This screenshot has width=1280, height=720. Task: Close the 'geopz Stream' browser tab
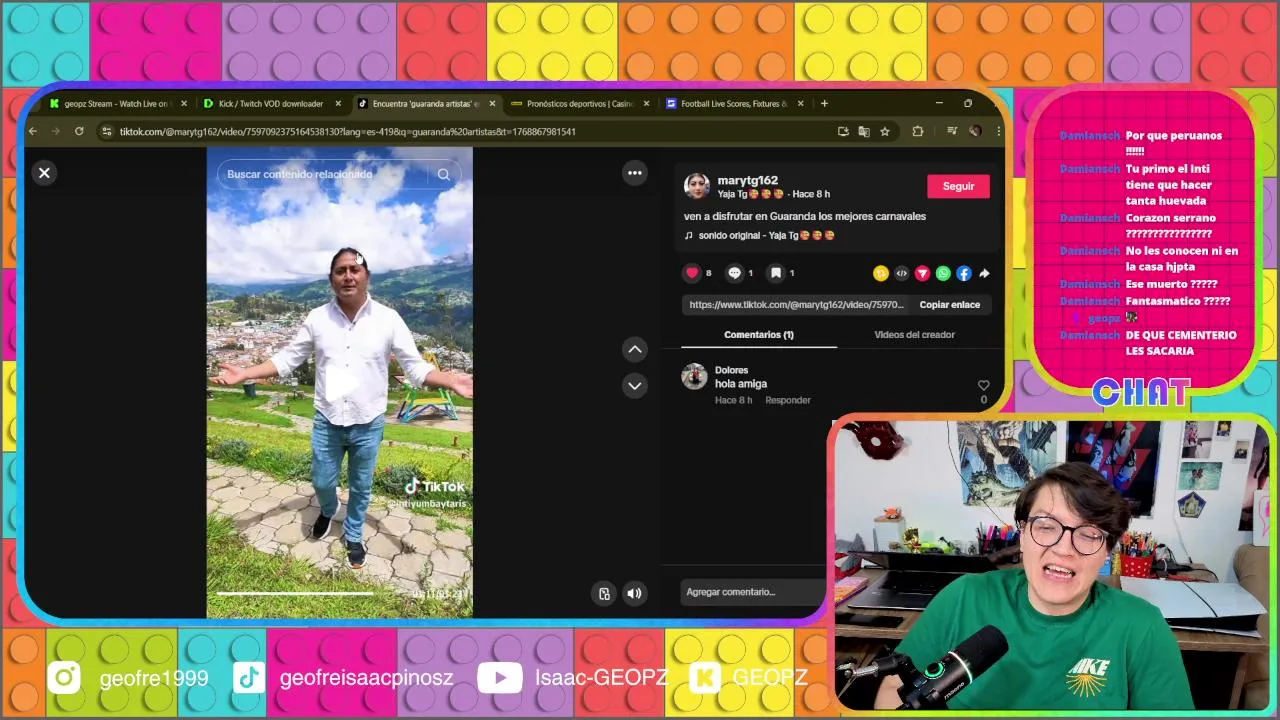tap(184, 104)
